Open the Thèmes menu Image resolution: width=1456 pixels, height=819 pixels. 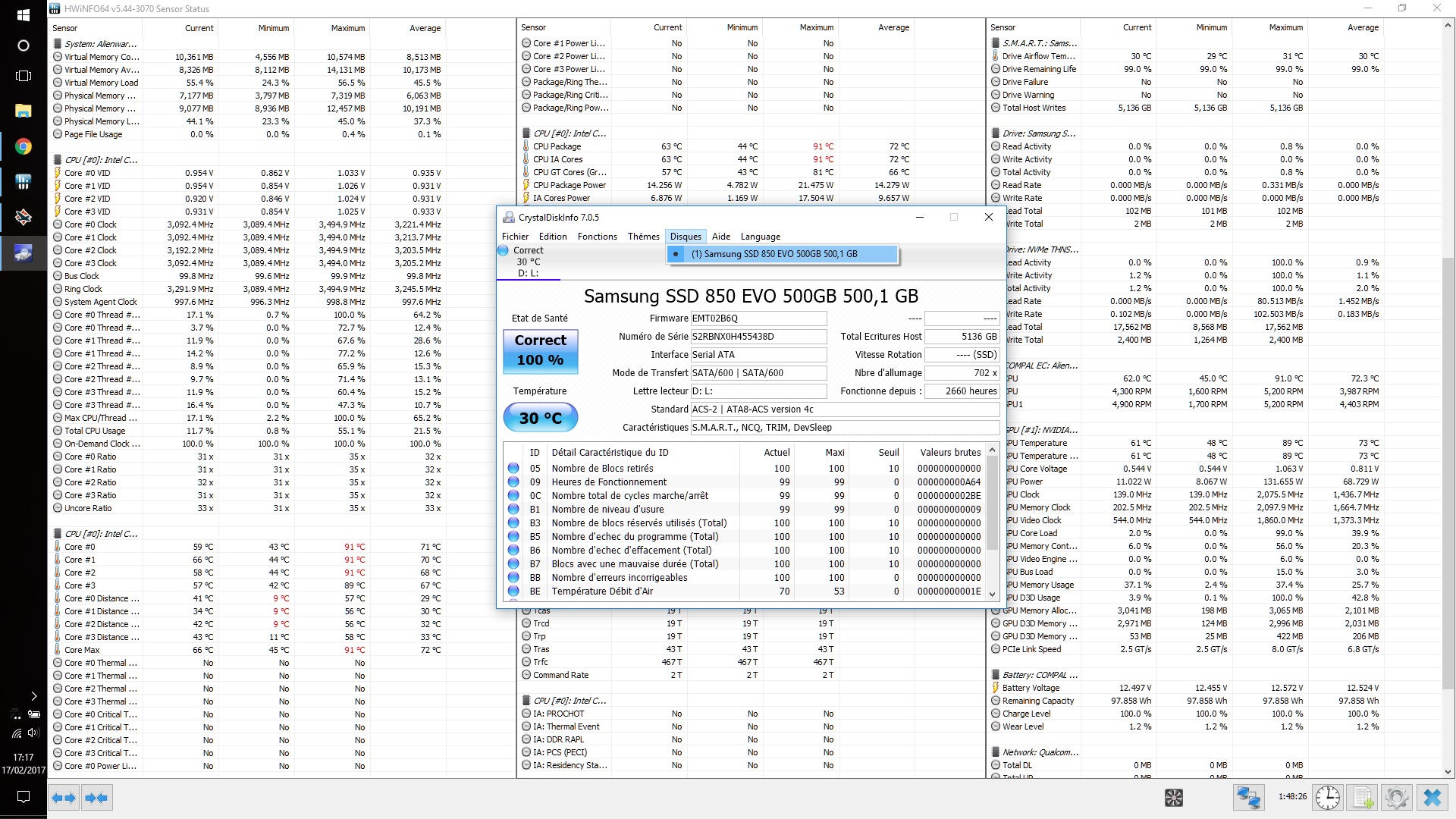[x=643, y=237]
